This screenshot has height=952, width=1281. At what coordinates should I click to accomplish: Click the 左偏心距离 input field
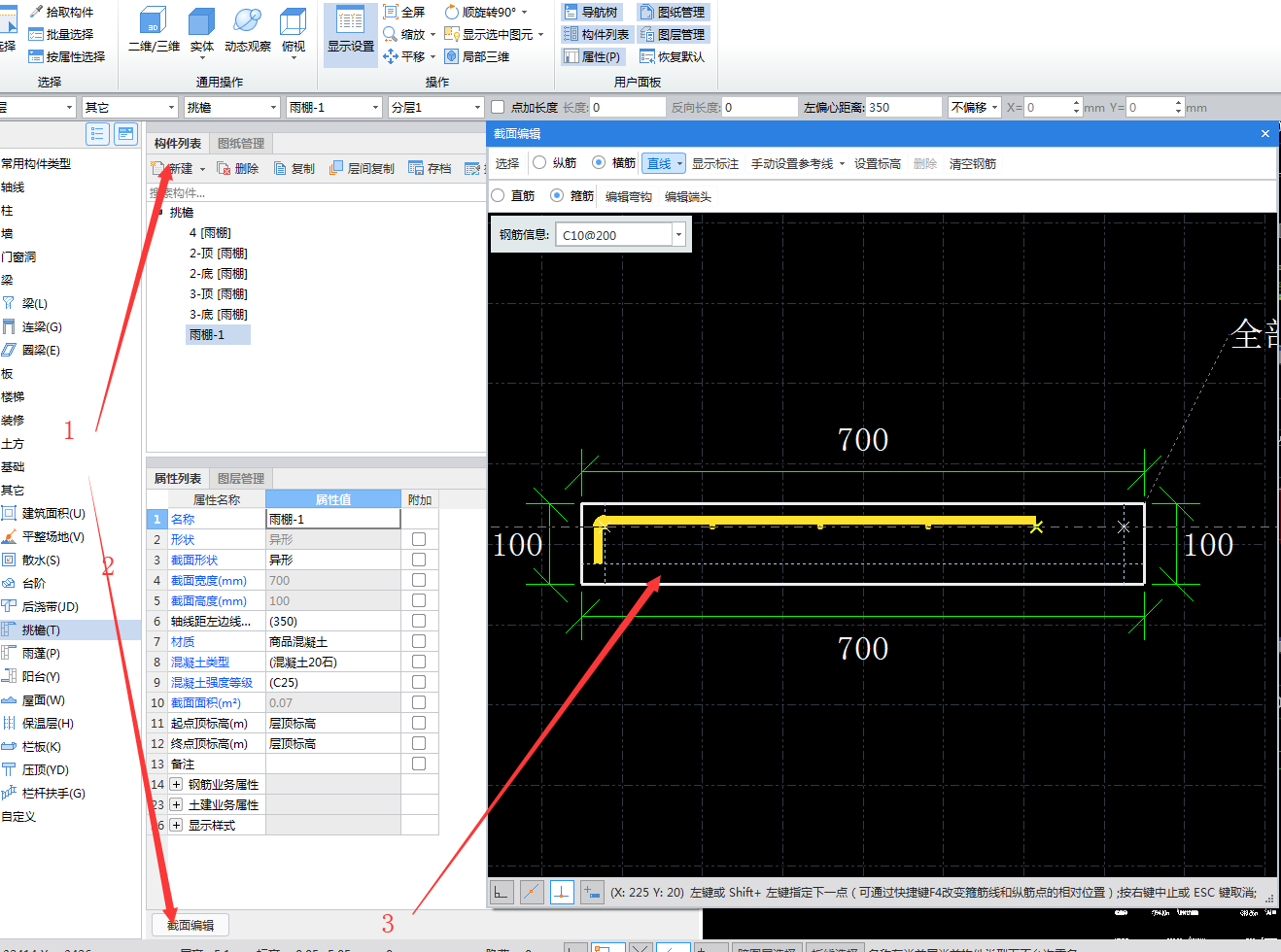[x=904, y=107]
